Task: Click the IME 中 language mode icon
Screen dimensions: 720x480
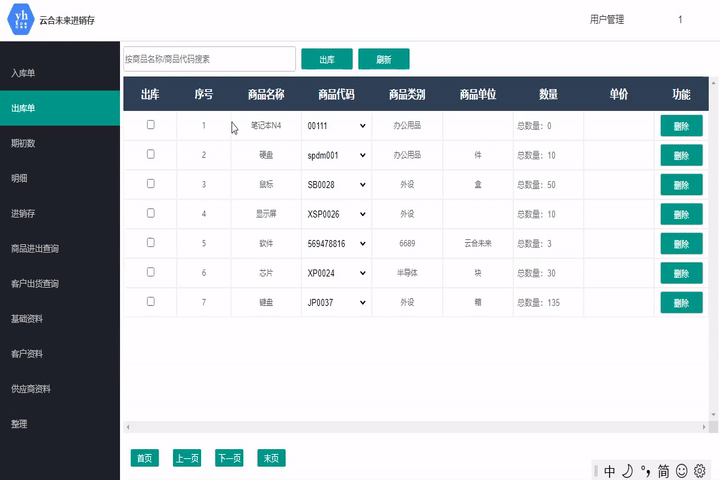Action: click(x=610, y=470)
